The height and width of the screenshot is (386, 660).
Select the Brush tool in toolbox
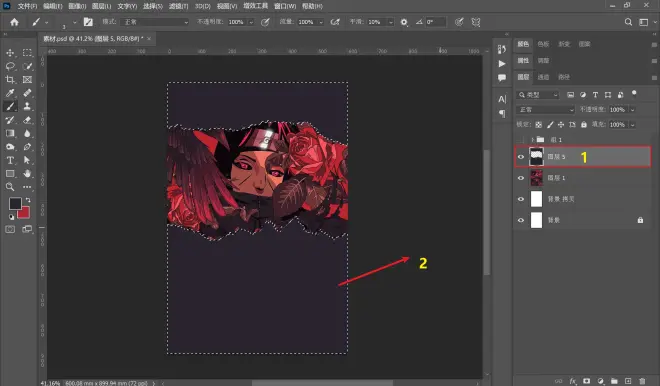point(10,106)
